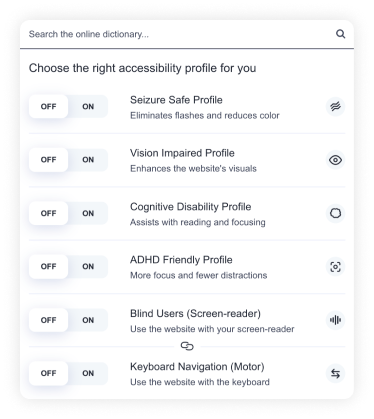
Task: Click the Keyboard Navigation arrows icon
Action: [x=335, y=374]
